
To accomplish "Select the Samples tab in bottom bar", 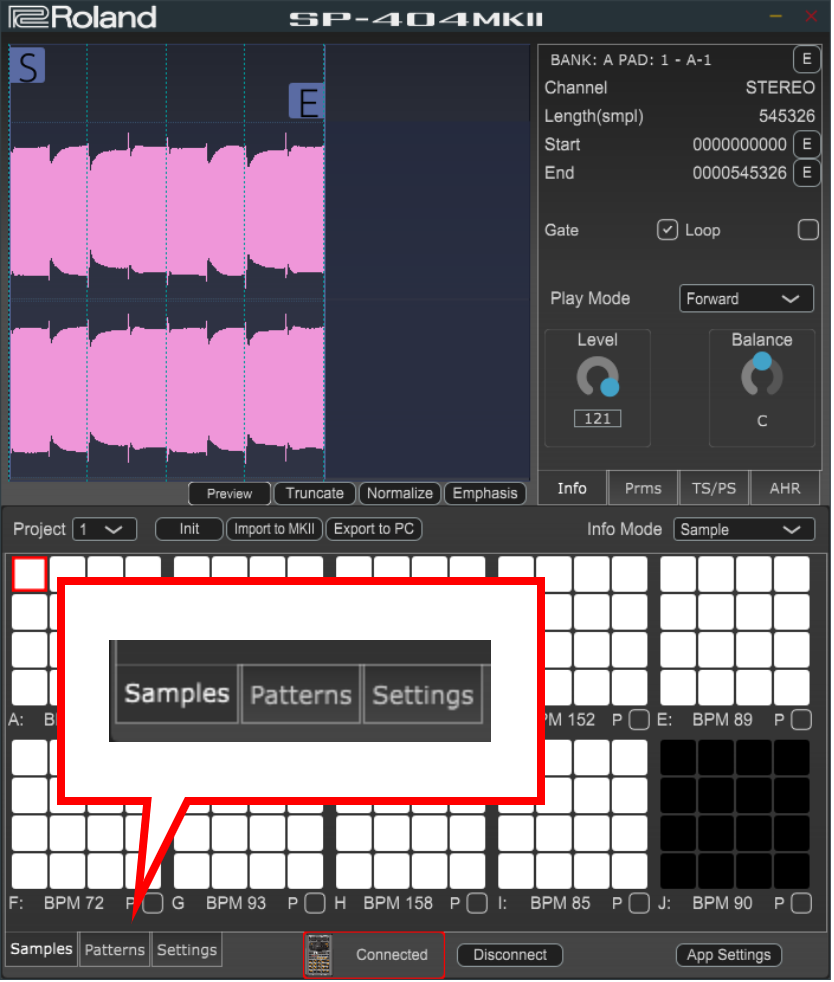I will 42,951.
